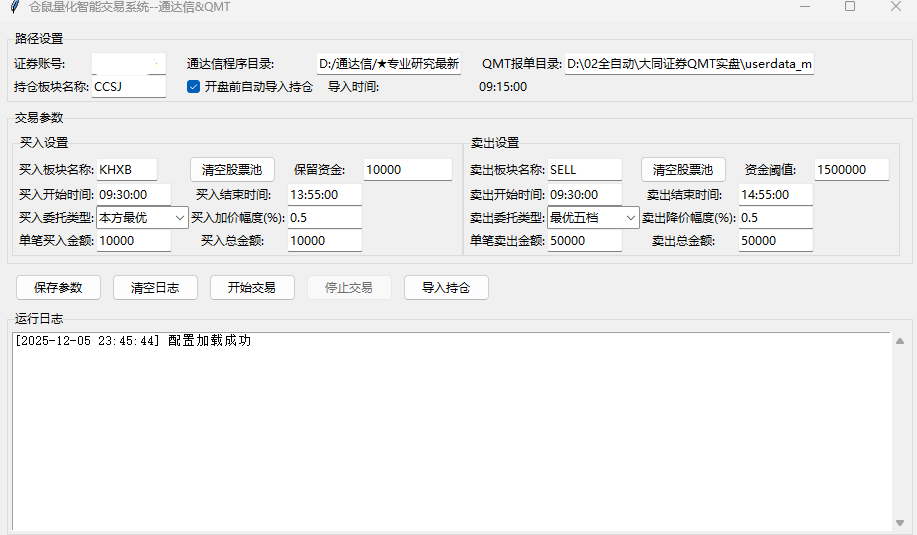Clear sell stock pool with 清空股票池
This screenshot has height=535, width=917.
click(683, 170)
